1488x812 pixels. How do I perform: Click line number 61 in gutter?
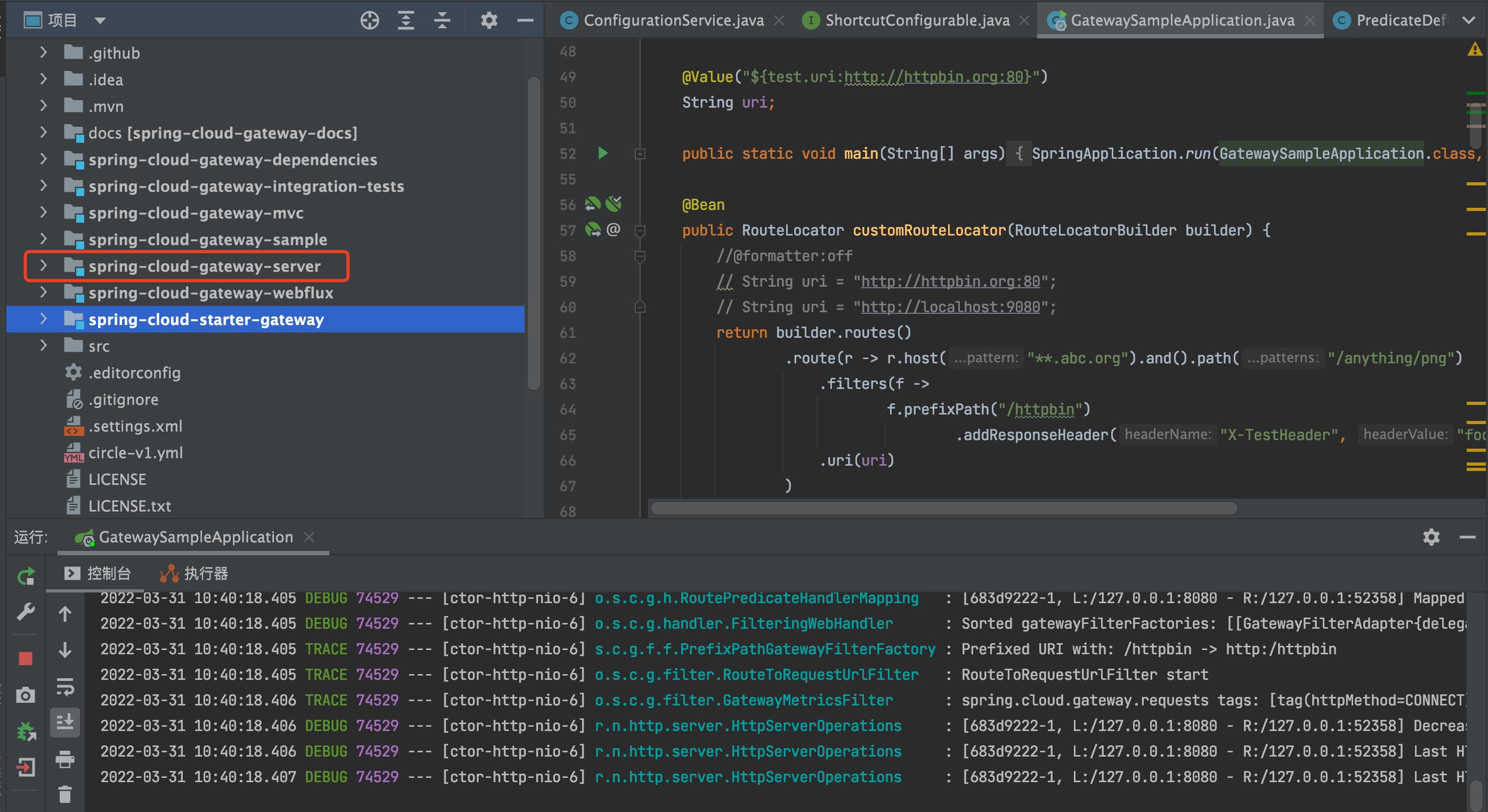(x=567, y=332)
